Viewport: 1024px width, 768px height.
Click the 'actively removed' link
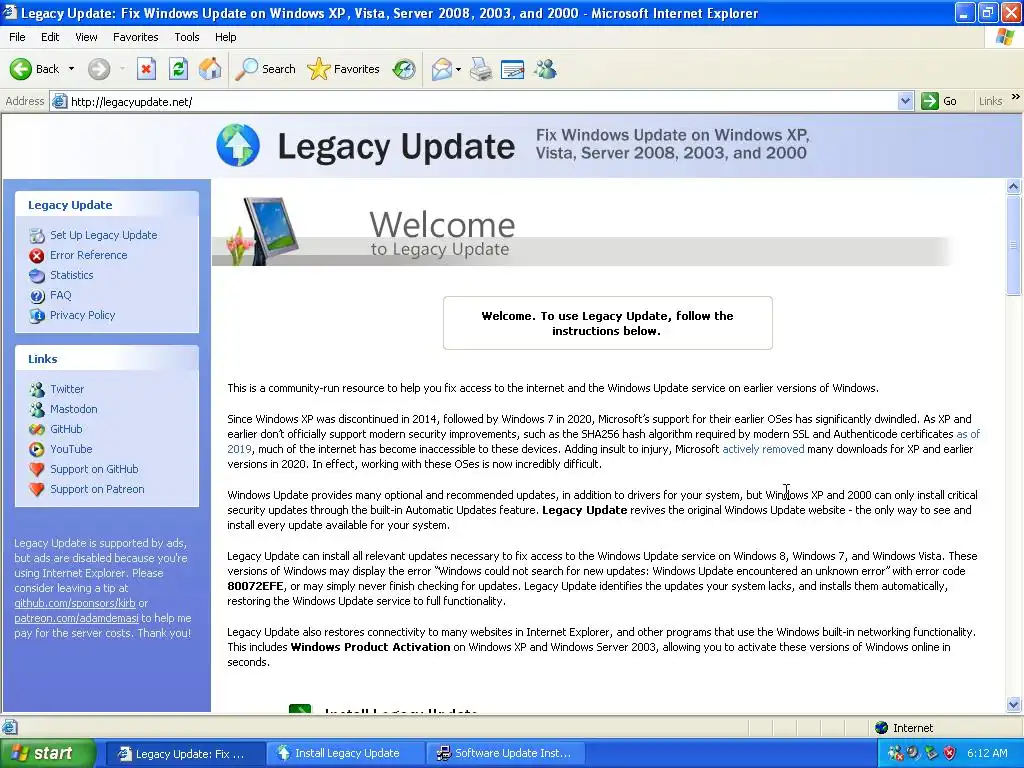(763, 449)
